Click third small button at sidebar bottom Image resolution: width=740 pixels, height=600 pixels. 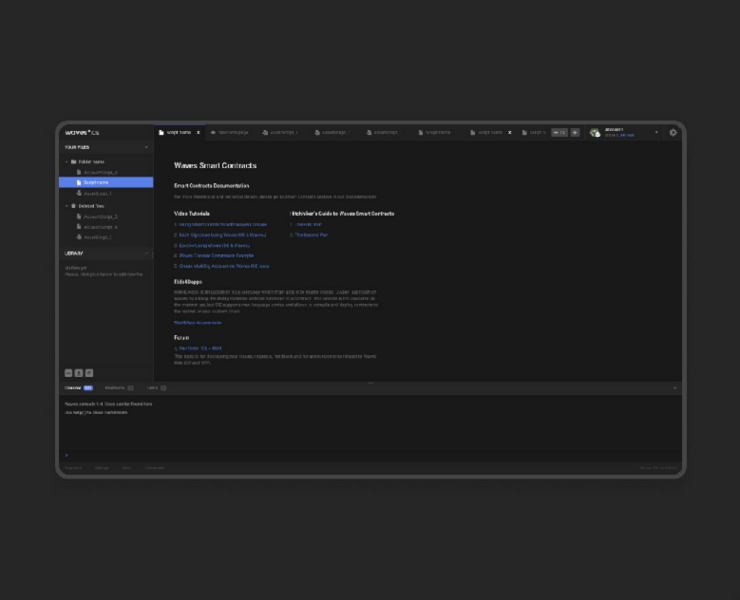pyautogui.click(x=89, y=373)
